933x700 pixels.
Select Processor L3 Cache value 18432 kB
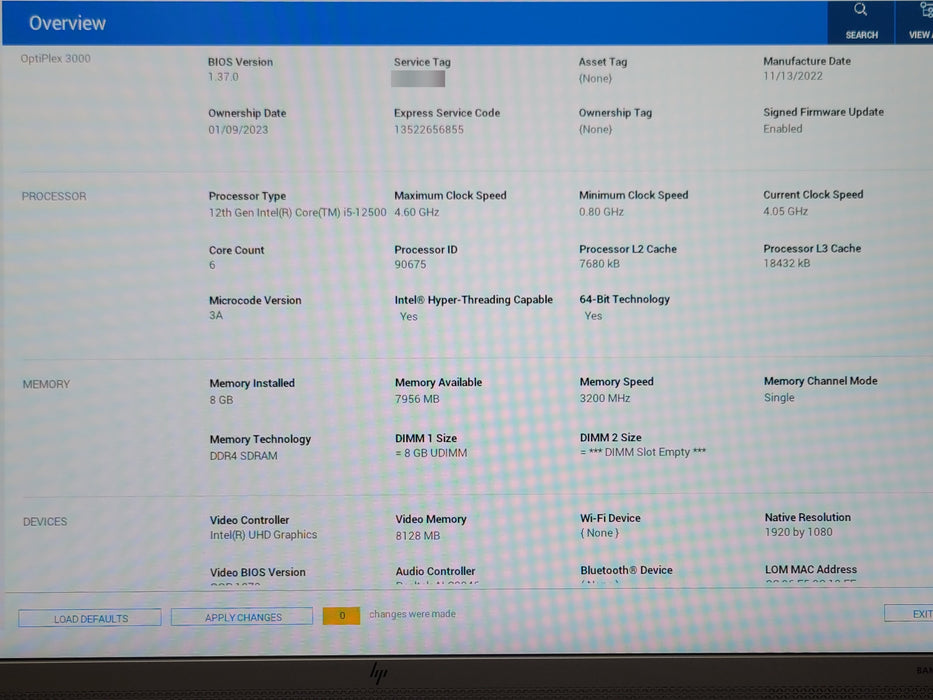point(787,263)
